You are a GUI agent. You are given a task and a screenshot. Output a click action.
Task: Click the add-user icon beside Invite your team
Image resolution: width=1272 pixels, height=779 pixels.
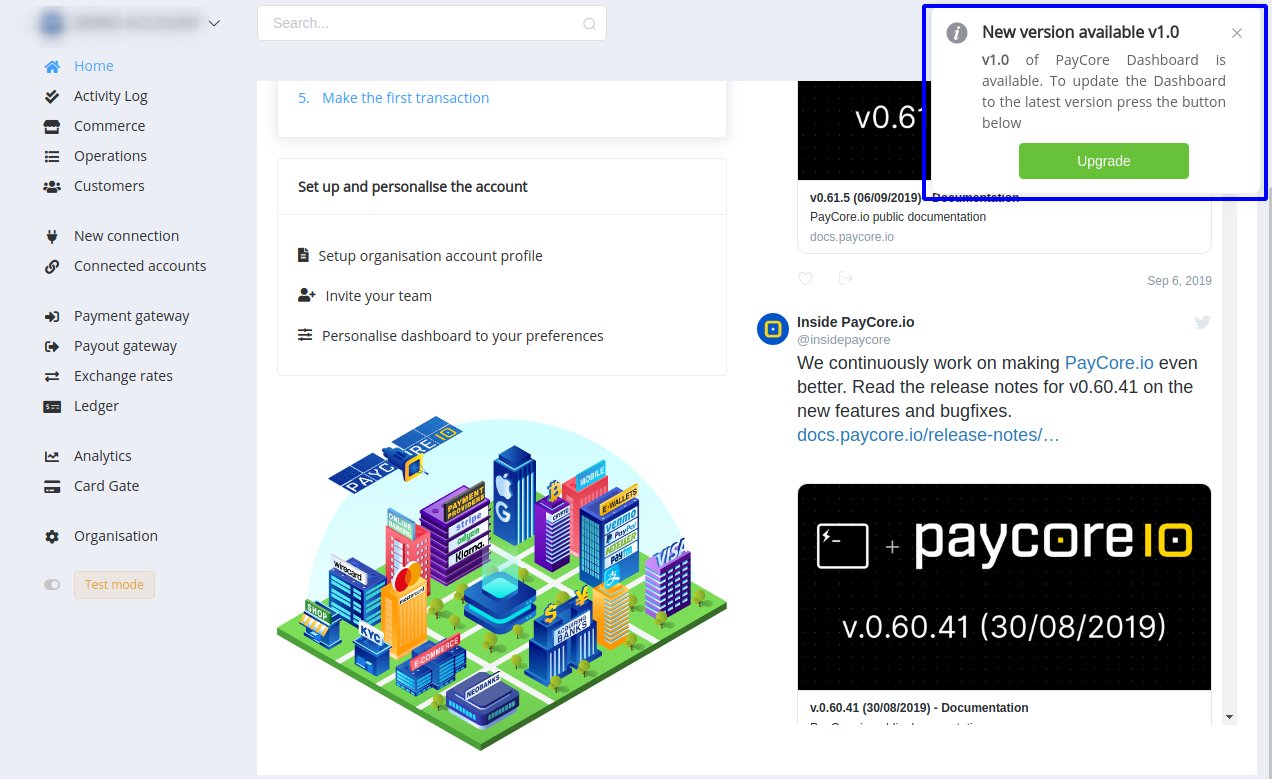tap(307, 295)
